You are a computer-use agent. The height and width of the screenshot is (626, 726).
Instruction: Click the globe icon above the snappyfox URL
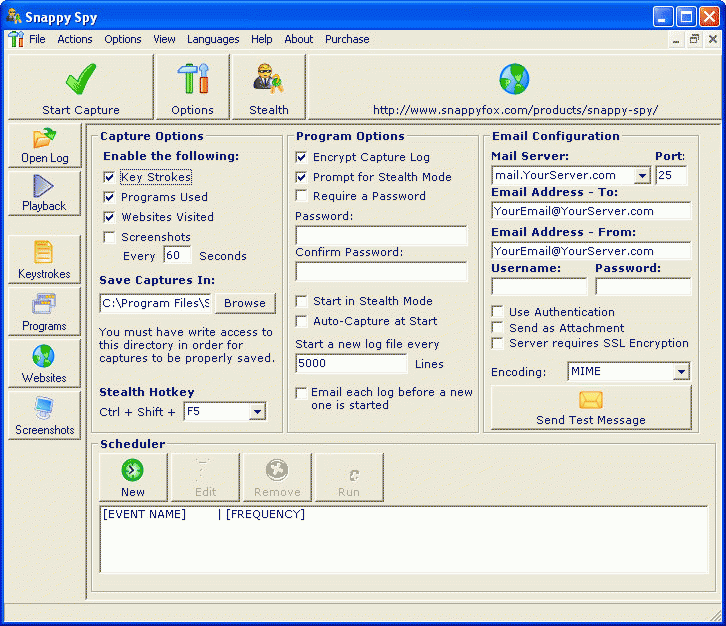pos(514,79)
